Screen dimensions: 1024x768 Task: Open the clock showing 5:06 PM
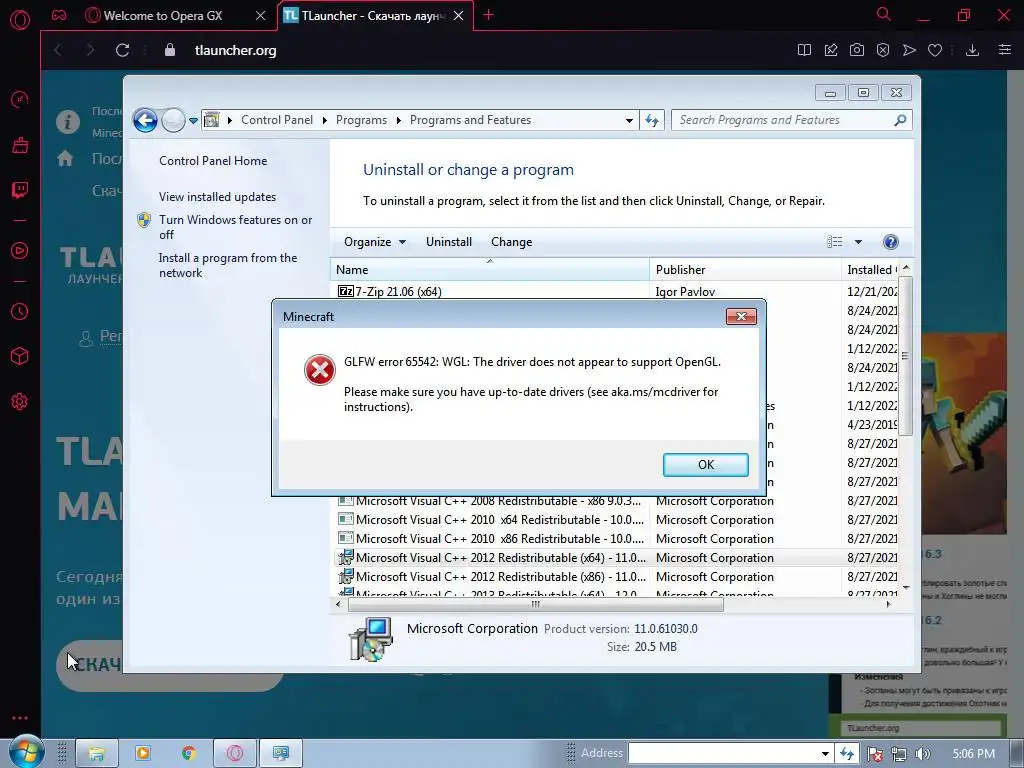(973, 754)
